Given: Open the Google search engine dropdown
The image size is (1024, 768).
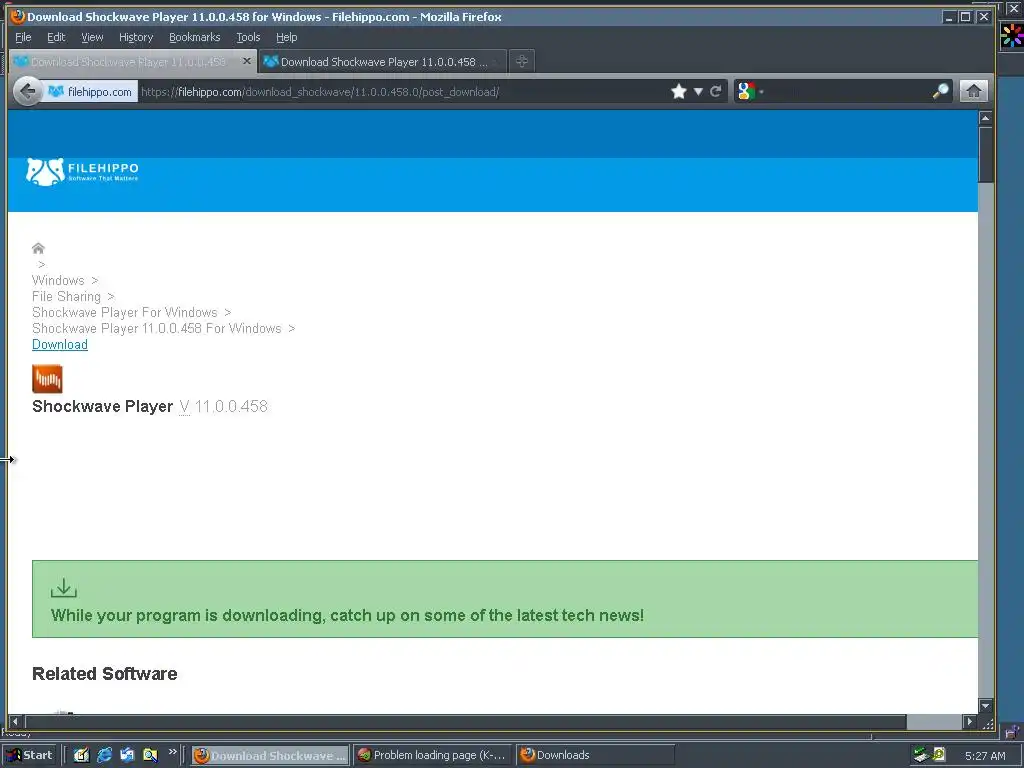Looking at the screenshot, I should coord(750,91).
